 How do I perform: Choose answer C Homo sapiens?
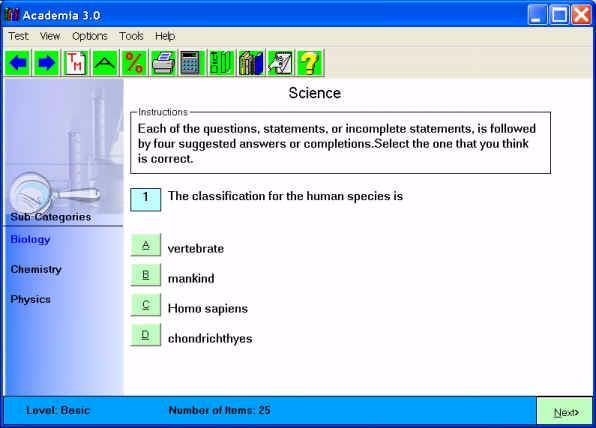[x=146, y=305]
